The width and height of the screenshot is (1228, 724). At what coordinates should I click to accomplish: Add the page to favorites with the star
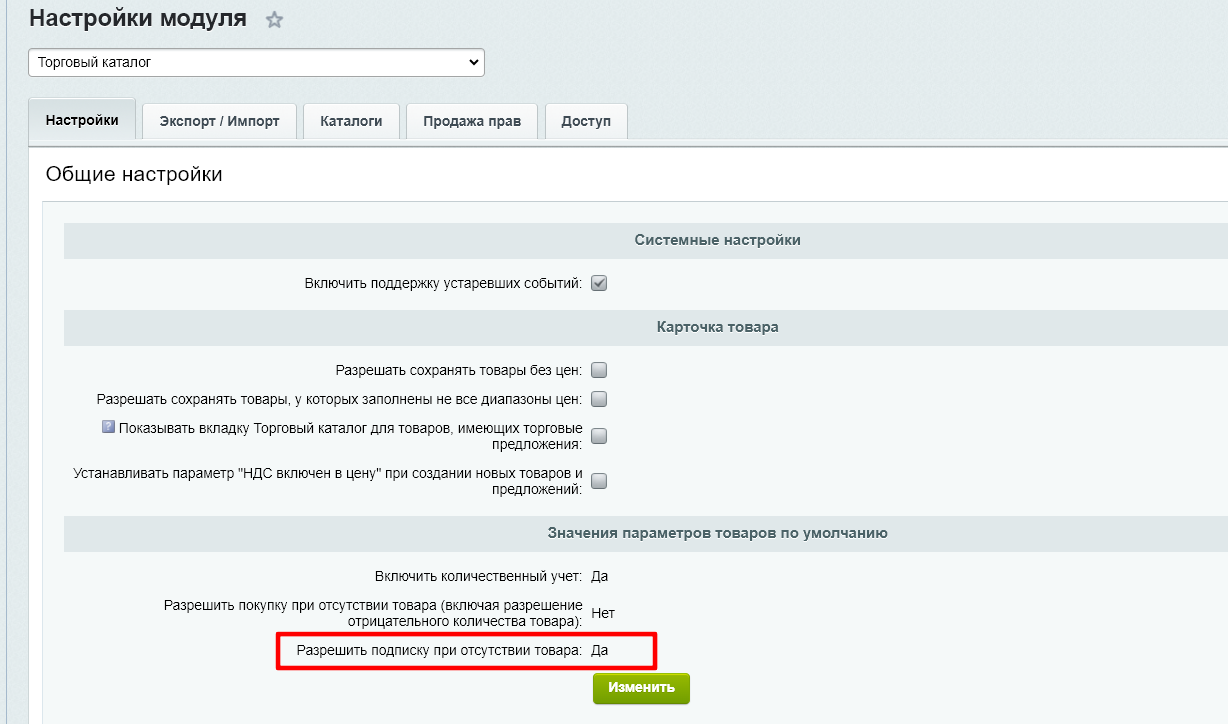[x=274, y=20]
